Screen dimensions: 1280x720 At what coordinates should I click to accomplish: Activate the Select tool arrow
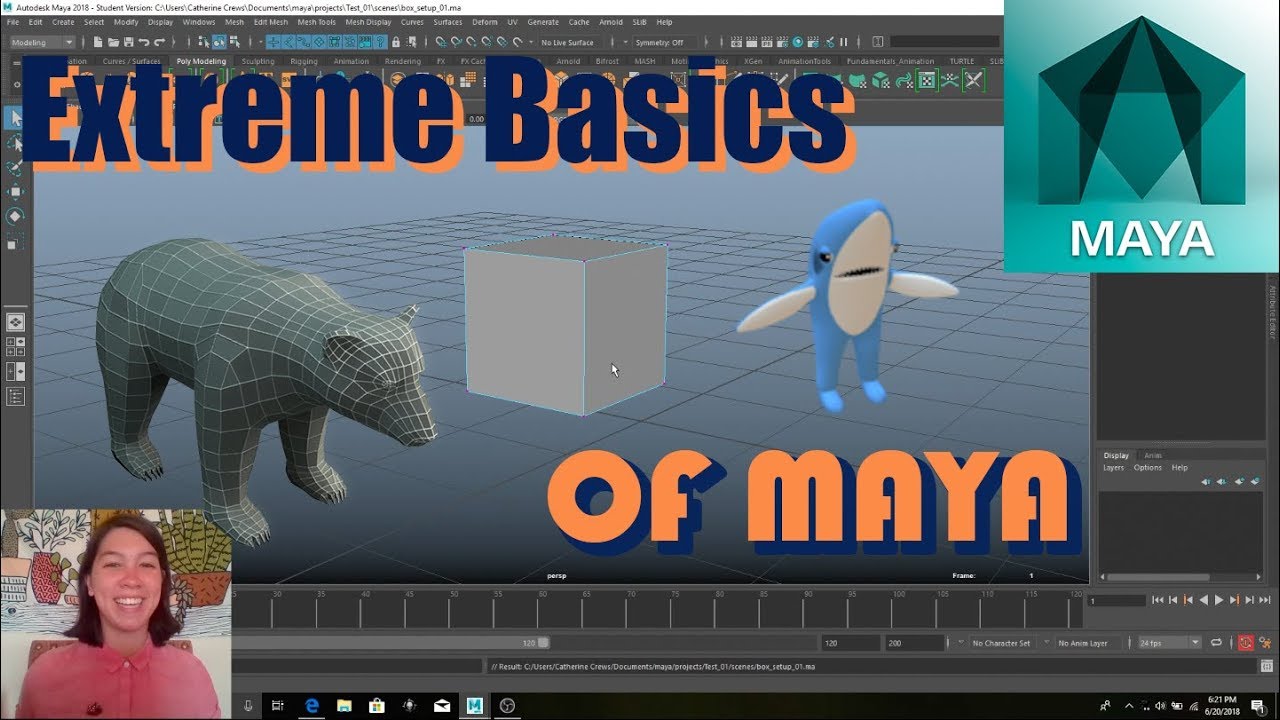click(15, 118)
